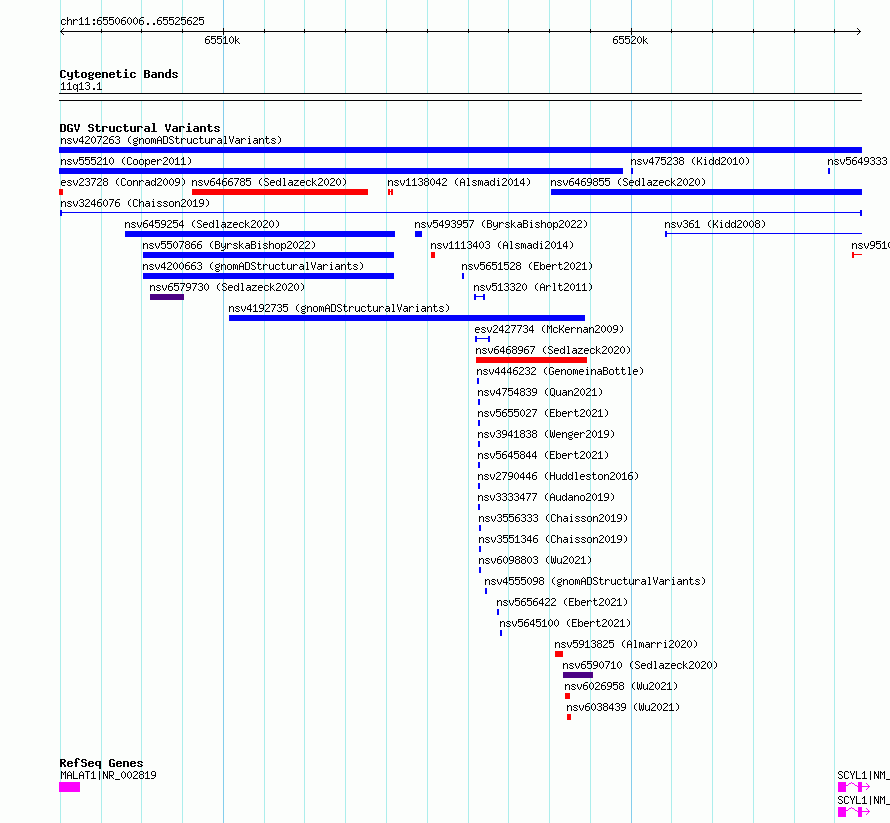890x823 pixels.
Task: Click the esv23728 (Conrad2009) label
Action: coord(123,182)
